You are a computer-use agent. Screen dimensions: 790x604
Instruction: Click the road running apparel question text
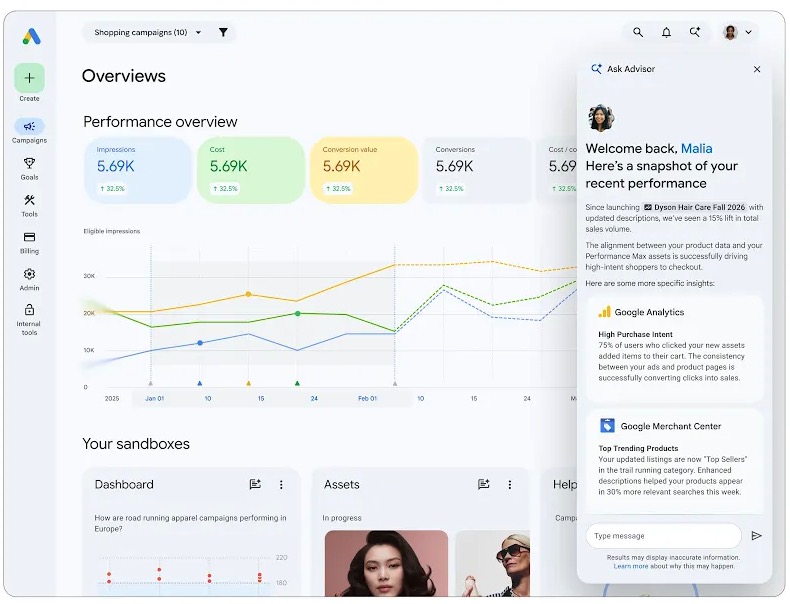(x=190, y=523)
